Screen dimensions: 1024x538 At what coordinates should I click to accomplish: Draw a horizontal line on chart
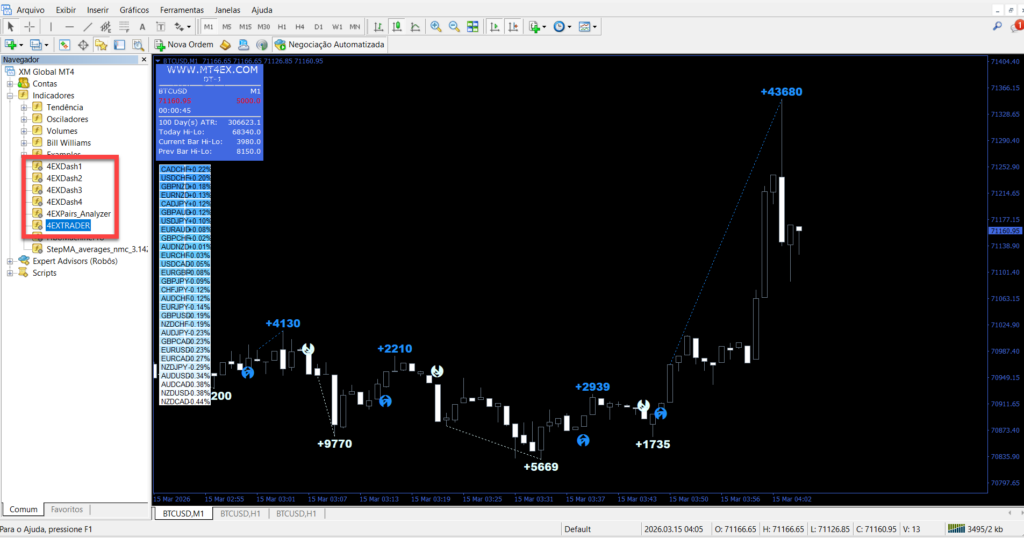point(69,27)
